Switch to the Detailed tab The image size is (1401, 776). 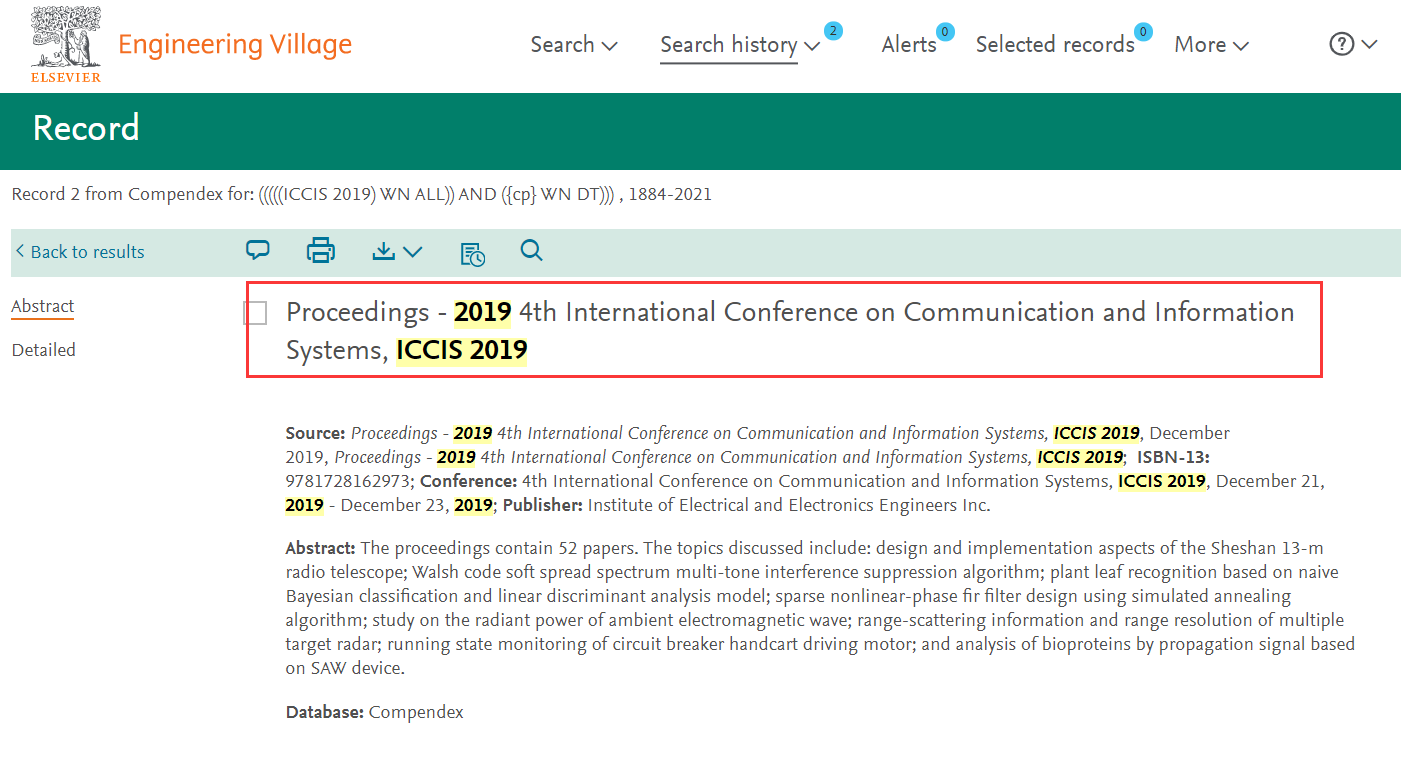click(44, 350)
